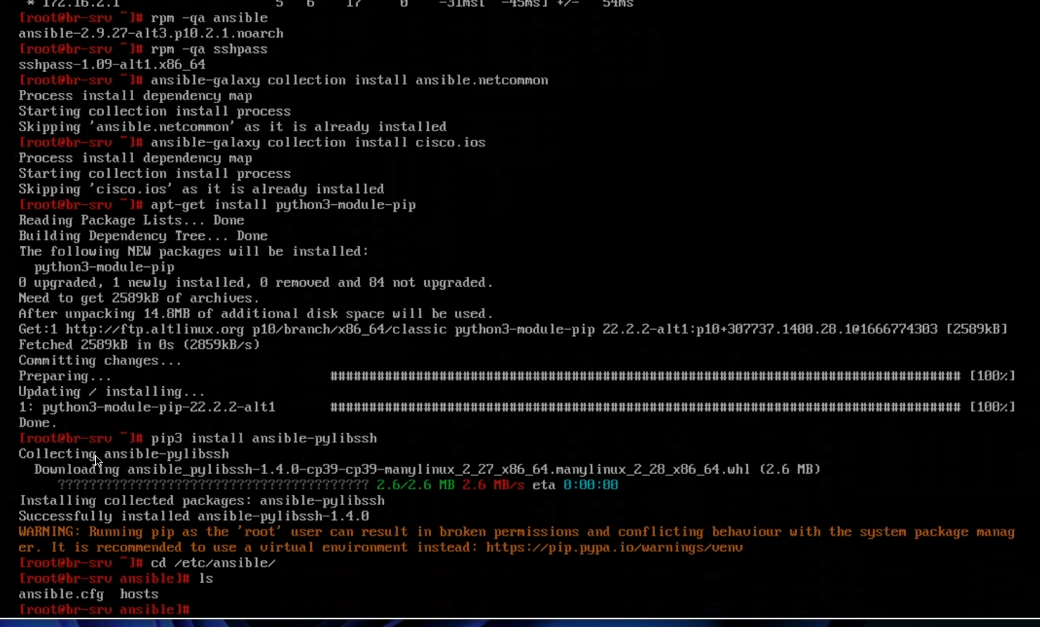Click the ansible_pylibssh-1.4.0 whl filename line
This screenshot has width=1040, height=627.
pyautogui.click(x=427, y=470)
